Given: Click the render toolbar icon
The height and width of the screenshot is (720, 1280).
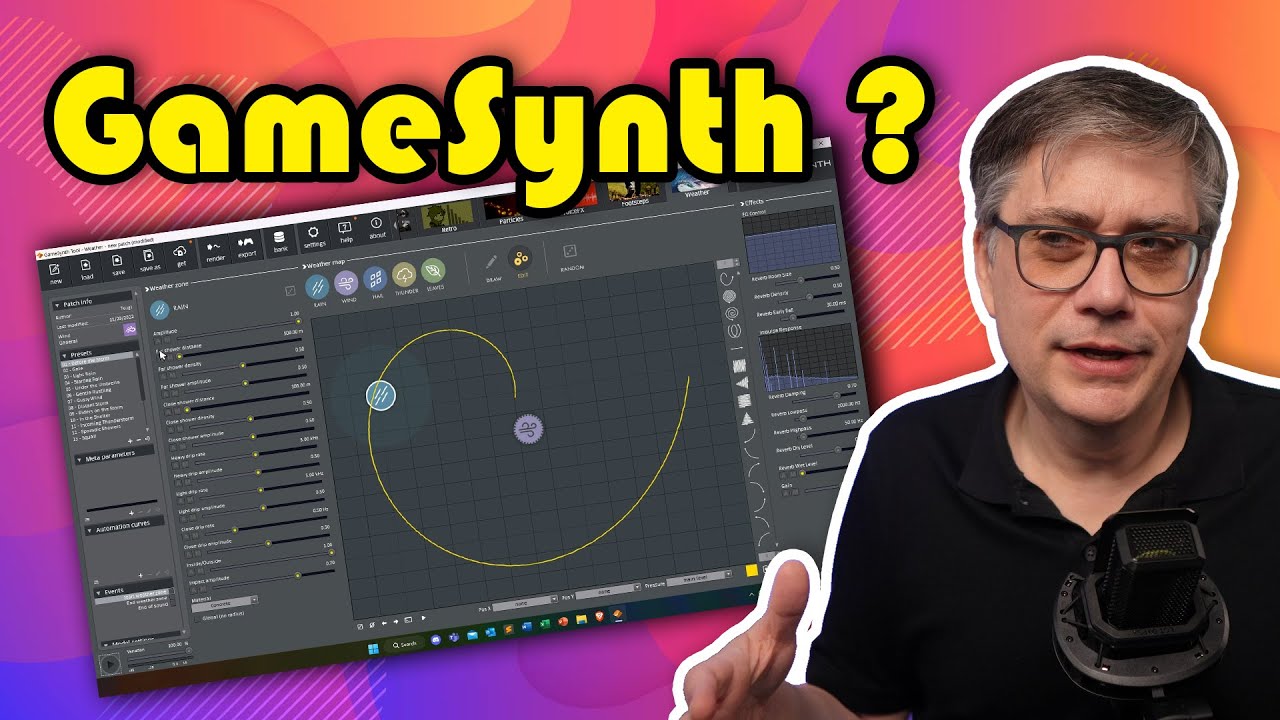Looking at the screenshot, I should coord(214,248).
